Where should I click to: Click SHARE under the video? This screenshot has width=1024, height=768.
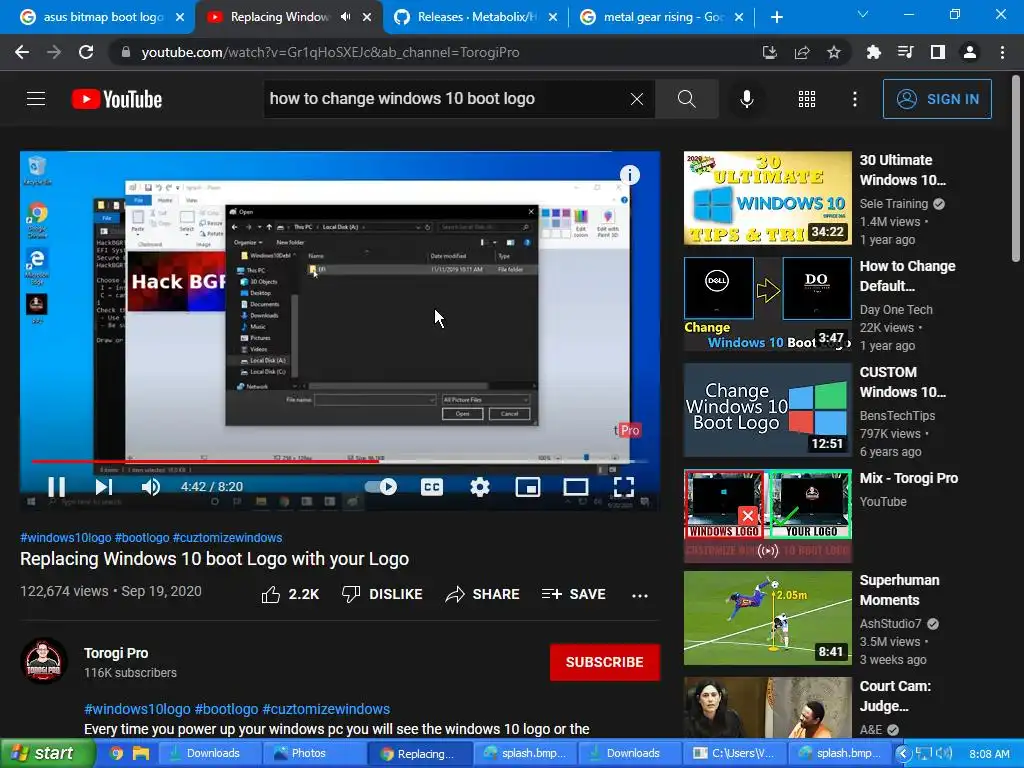click(x=482, y=594)
